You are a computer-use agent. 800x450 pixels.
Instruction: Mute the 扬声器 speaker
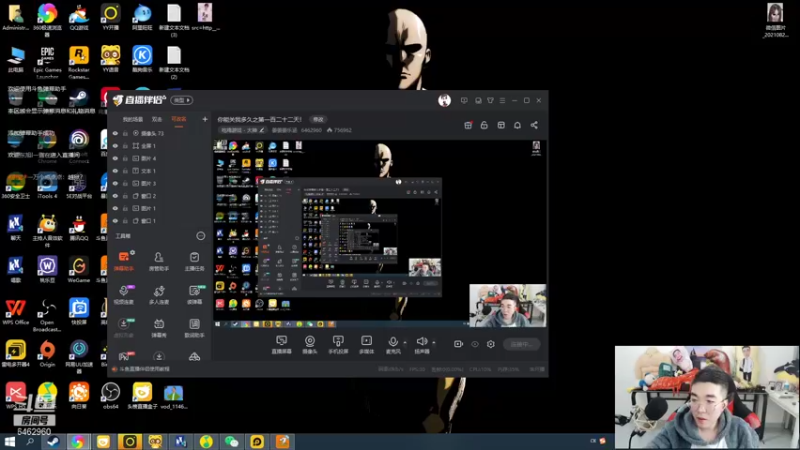coord(421,344)
